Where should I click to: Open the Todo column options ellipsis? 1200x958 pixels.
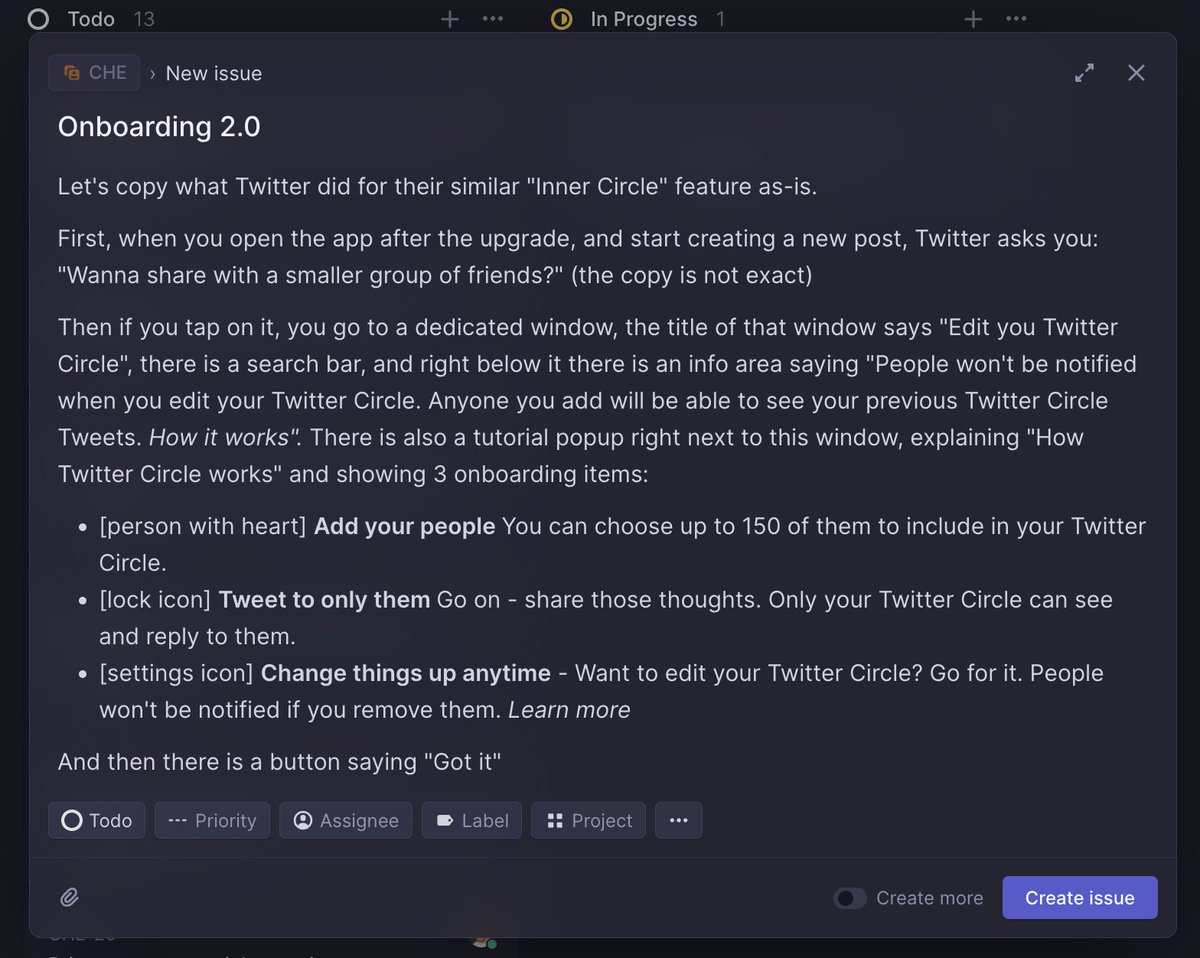tap(493, 19)
